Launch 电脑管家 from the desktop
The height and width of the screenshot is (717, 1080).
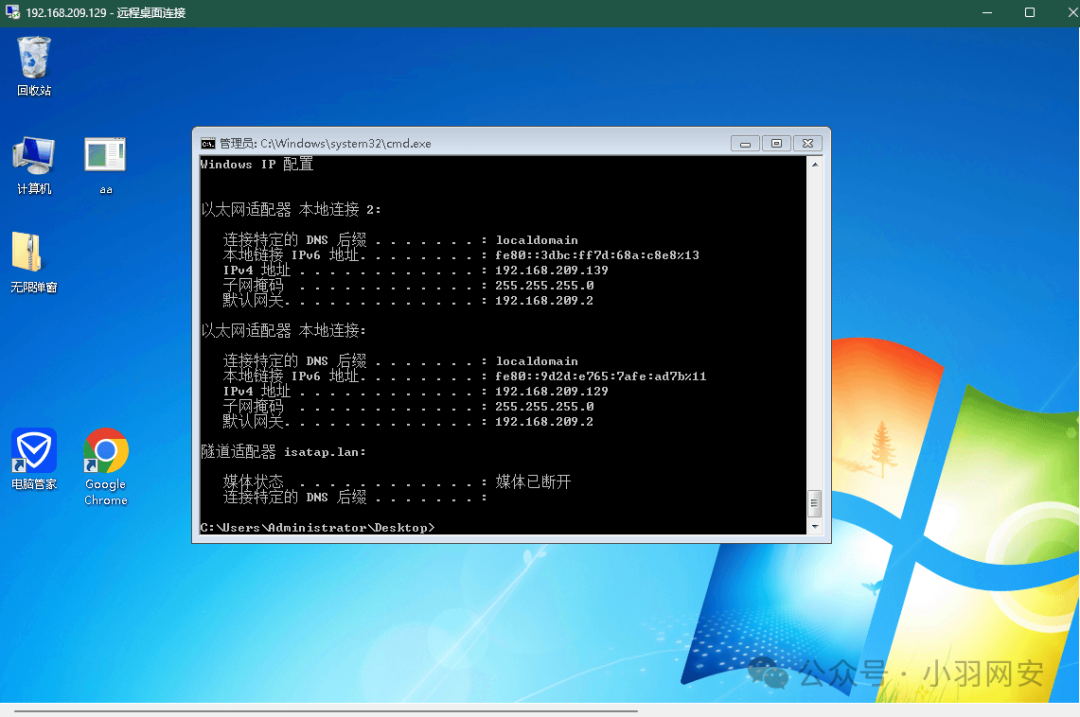[34, 459]
